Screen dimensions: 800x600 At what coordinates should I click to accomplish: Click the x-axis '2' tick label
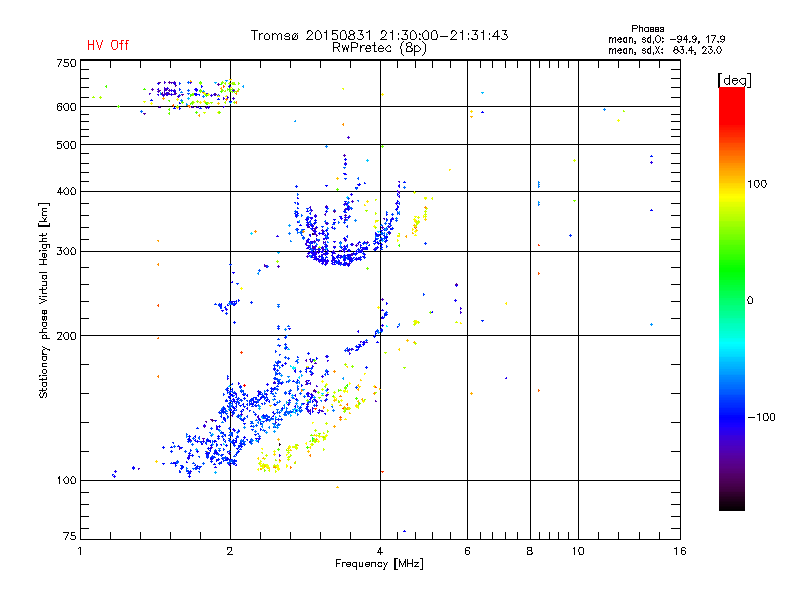point(230,551)
